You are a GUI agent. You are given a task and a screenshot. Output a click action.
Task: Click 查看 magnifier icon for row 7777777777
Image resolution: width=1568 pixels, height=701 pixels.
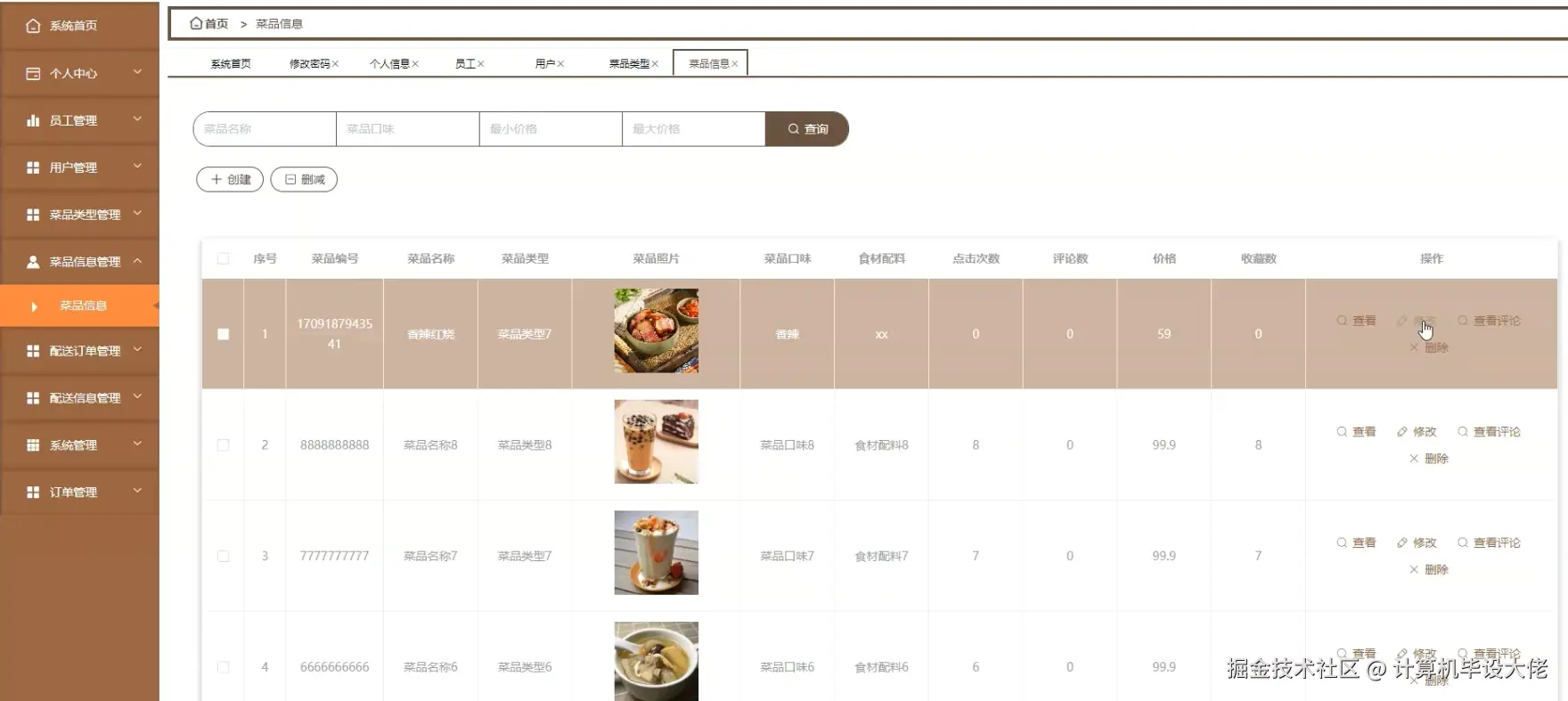click(1342, 543)
